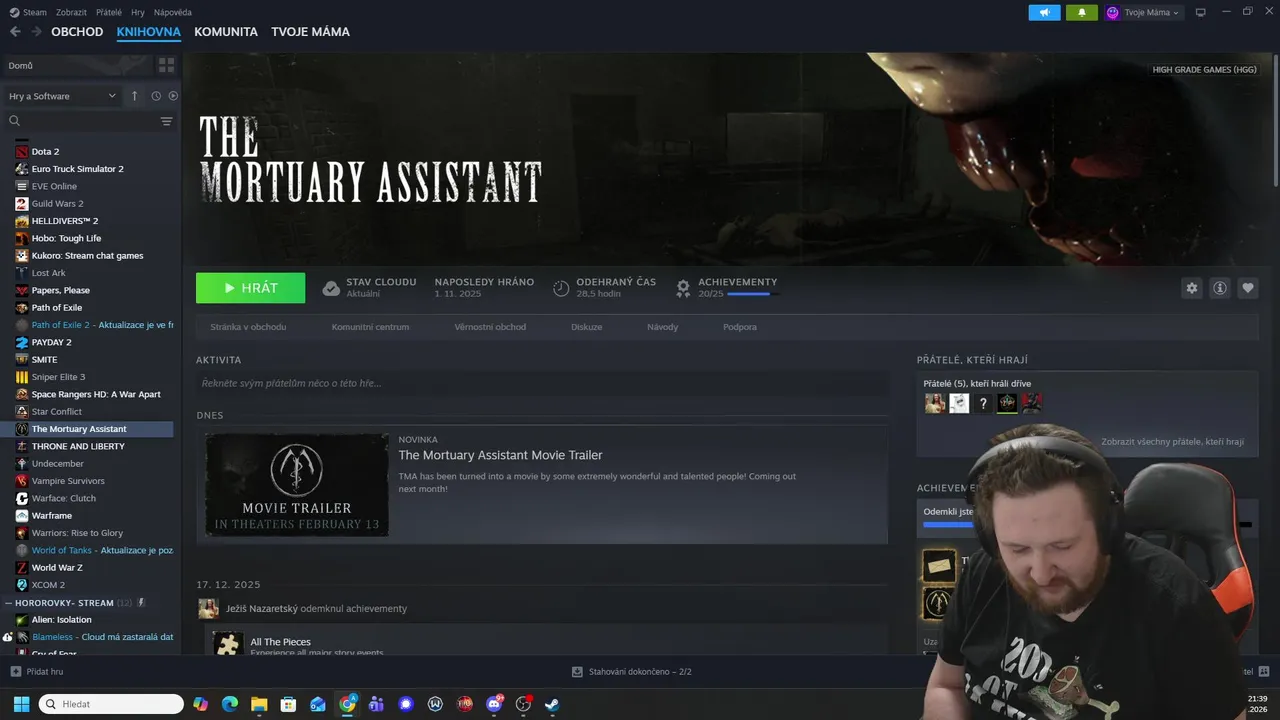1280x720 pixels.
Task: Click the recent activity clock icon
Action: (156, 96)
